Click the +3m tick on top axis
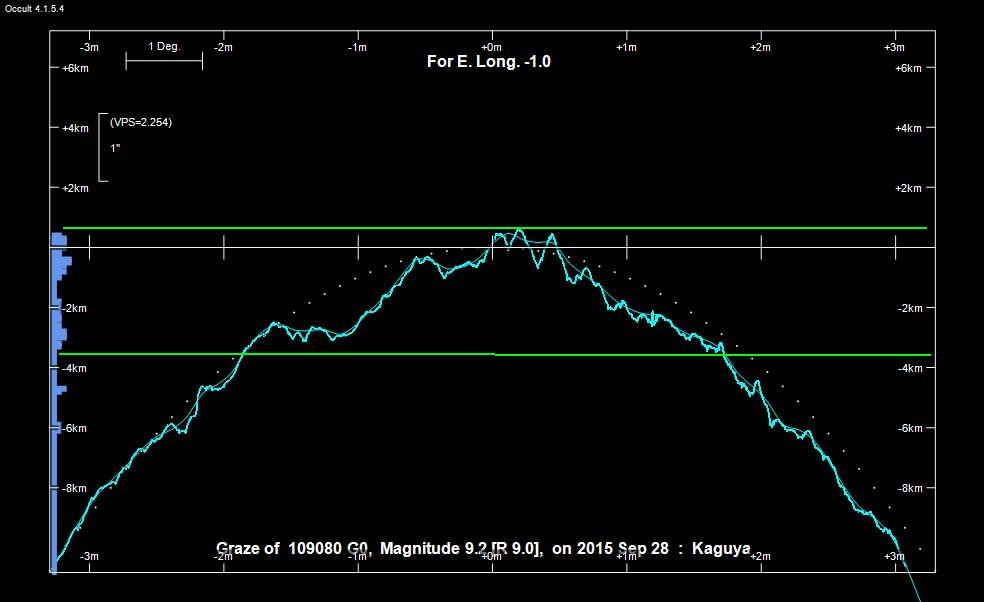 tap(894, 47)
